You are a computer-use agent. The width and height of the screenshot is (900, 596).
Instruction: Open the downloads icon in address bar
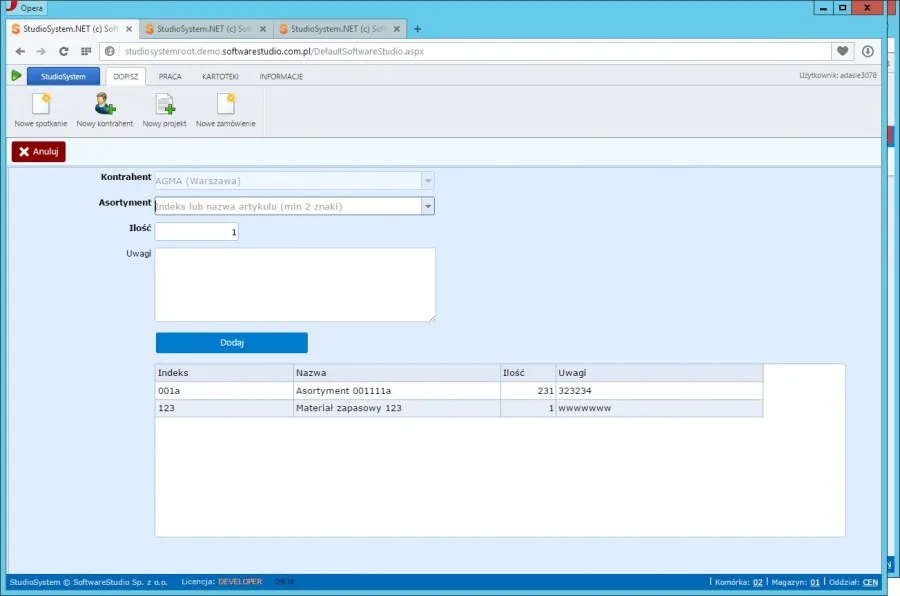coord(867,51)
